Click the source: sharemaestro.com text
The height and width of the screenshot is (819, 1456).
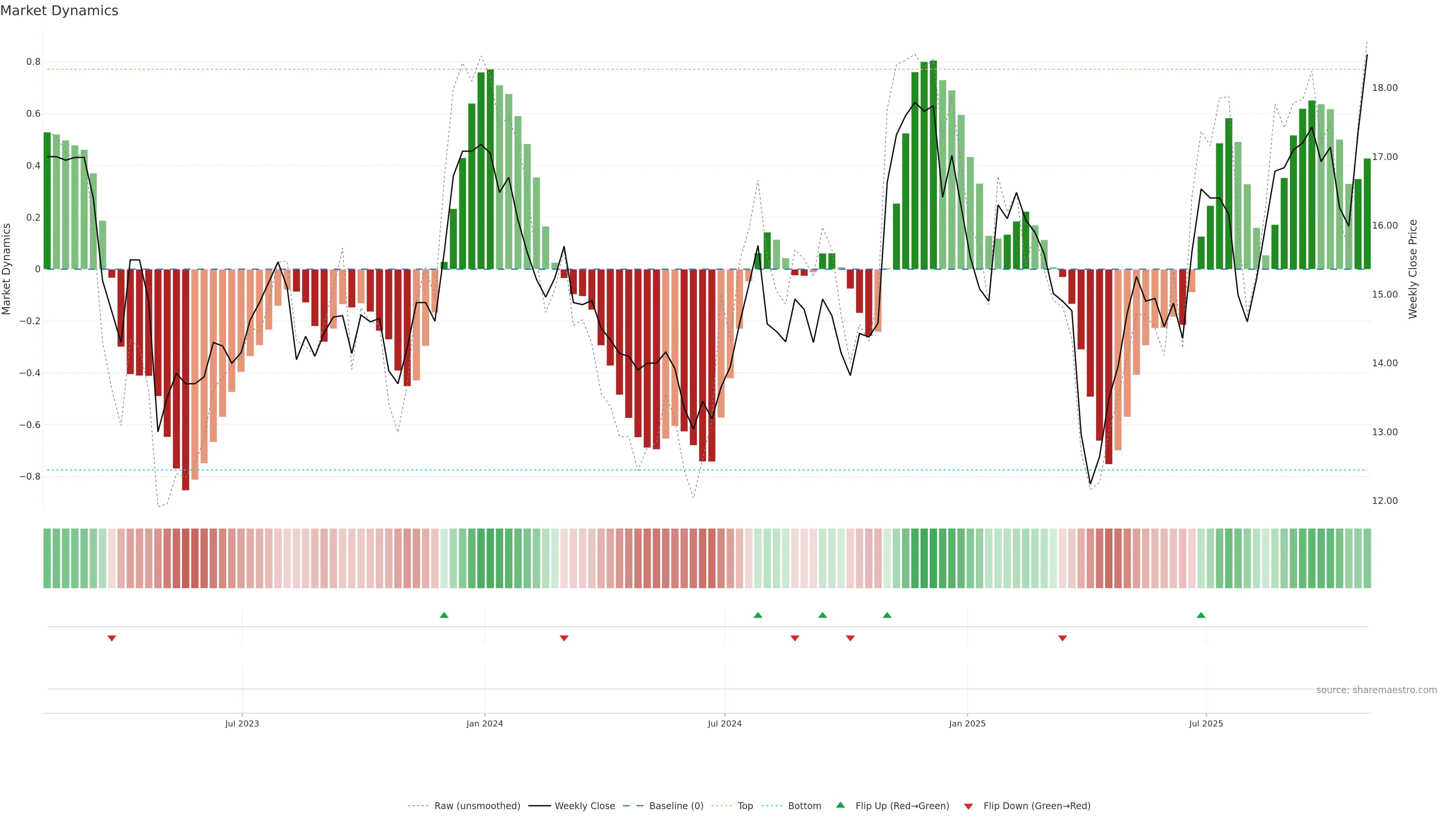coord(1376,690)
